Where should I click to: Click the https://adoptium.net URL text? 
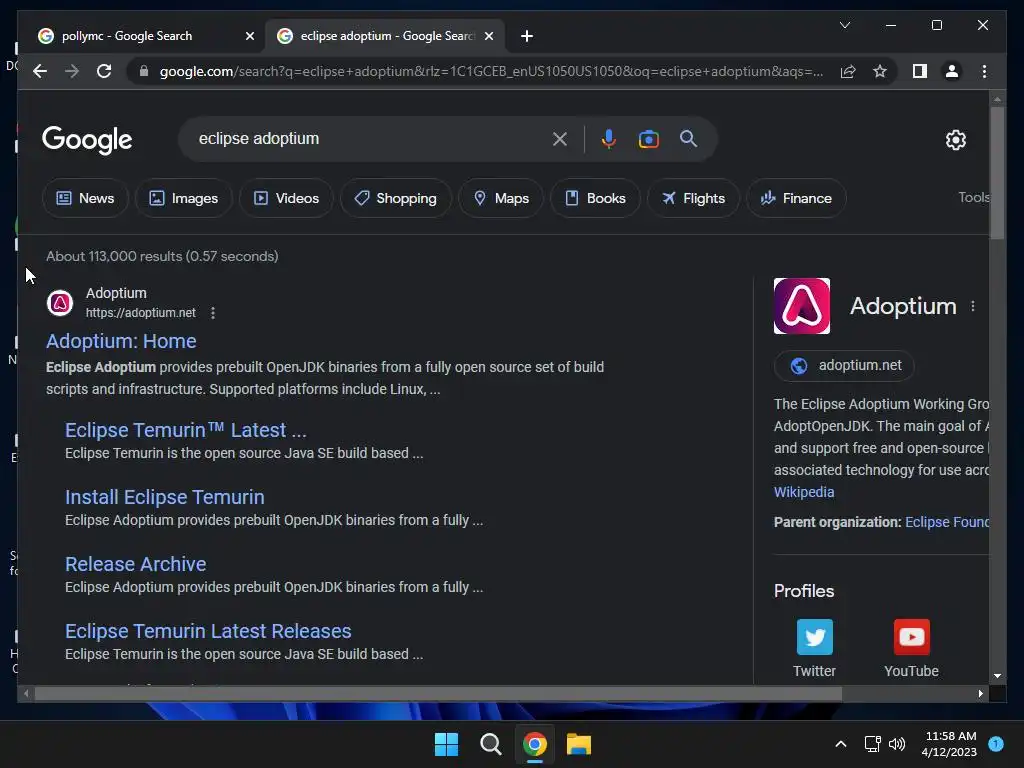[x=140, y=313]
